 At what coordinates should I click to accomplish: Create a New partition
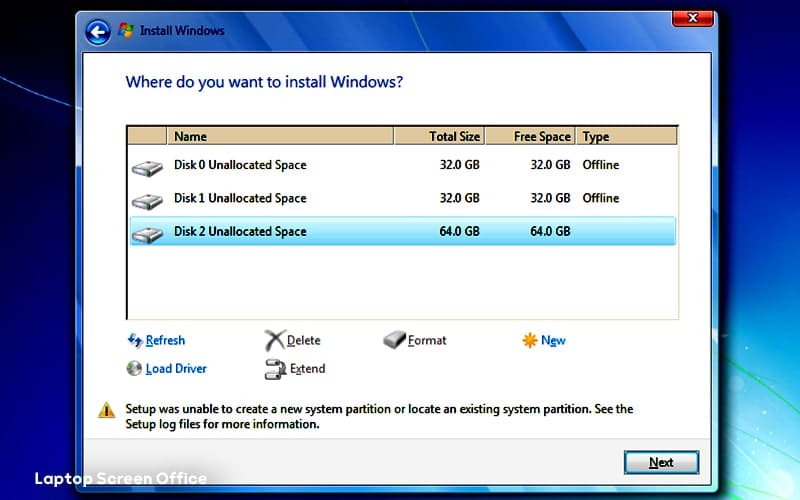[553, 340]
